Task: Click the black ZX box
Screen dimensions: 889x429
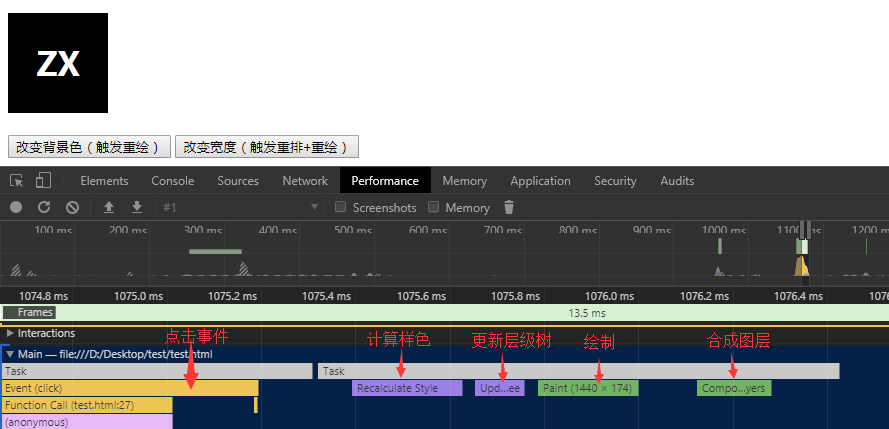Action: (x=58, y=63)
